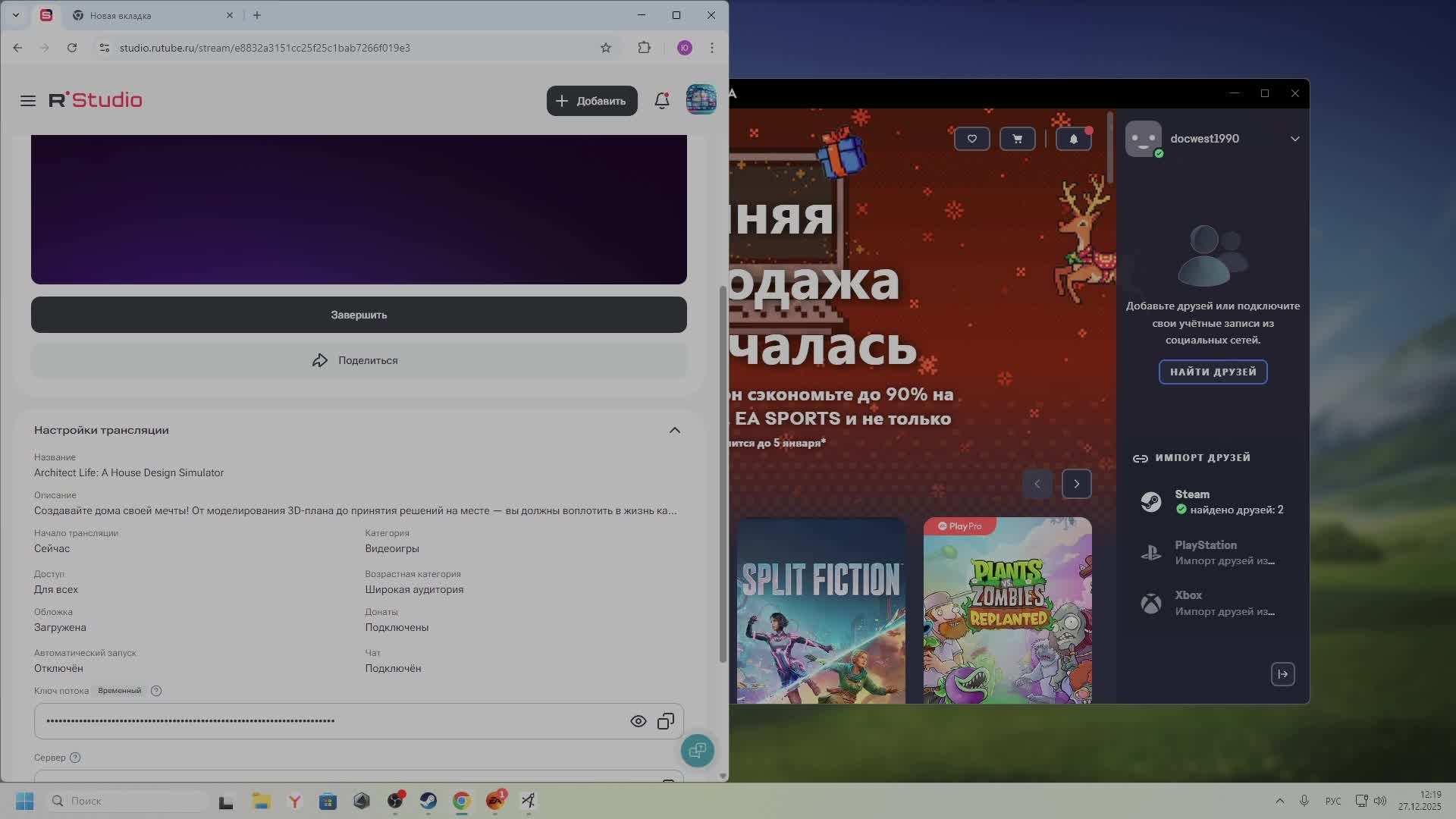Expand the docwest1990 account dropdown

pyautogui.click(x=1294, y=139)
